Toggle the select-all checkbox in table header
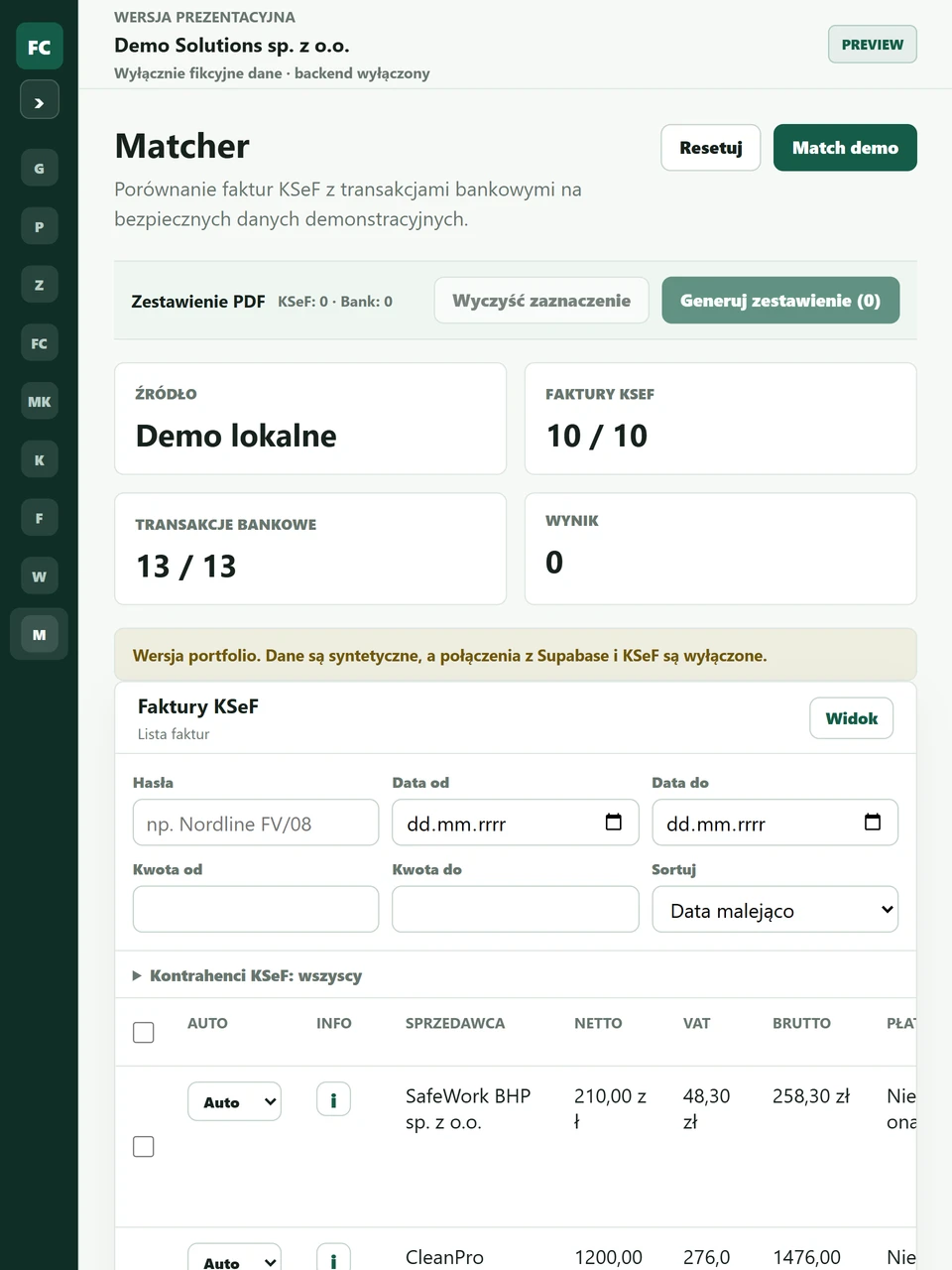This screenshot has width=952, height=1270. click(x=144, y=1032)
